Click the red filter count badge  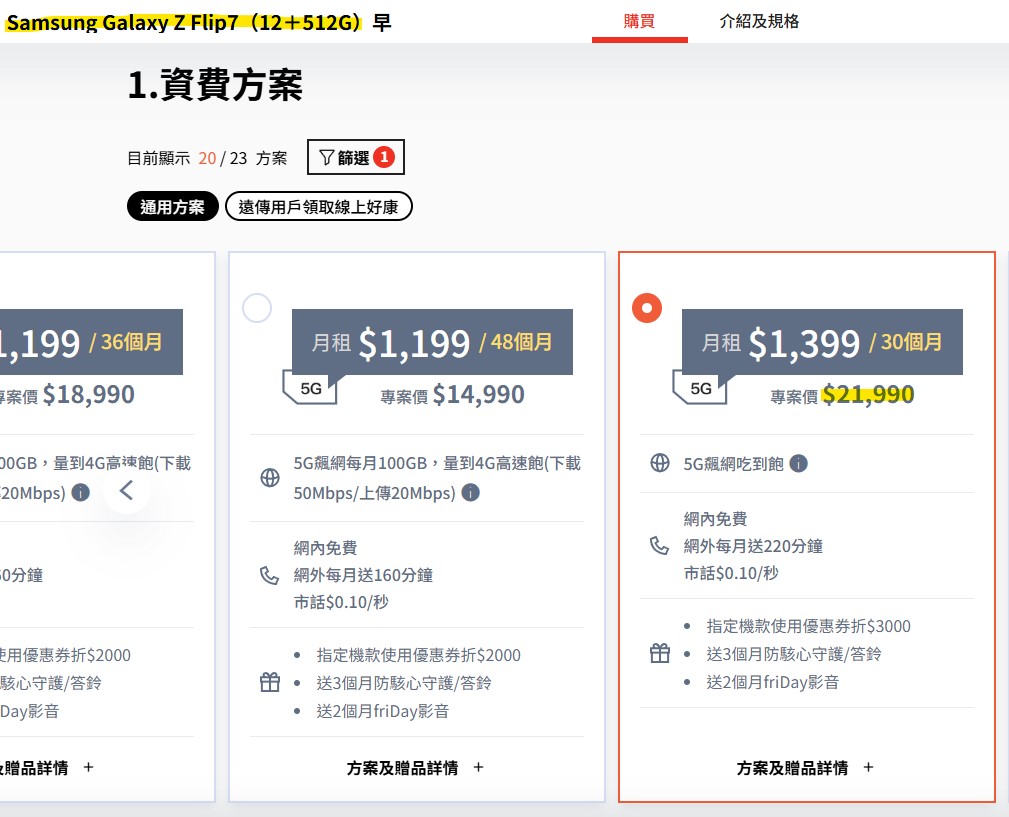[384, 157]
